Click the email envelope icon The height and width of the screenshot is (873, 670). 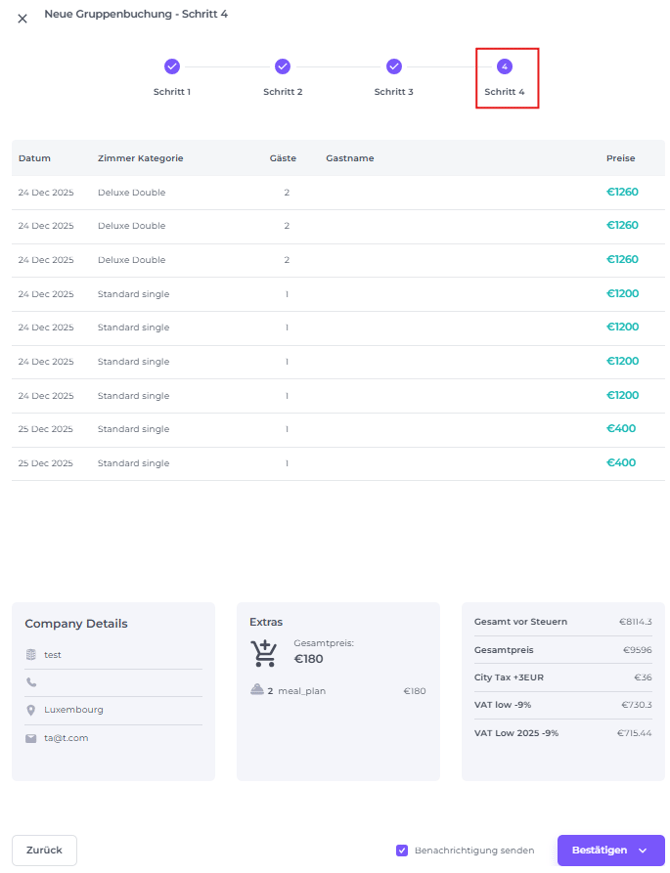click(32, 738)
